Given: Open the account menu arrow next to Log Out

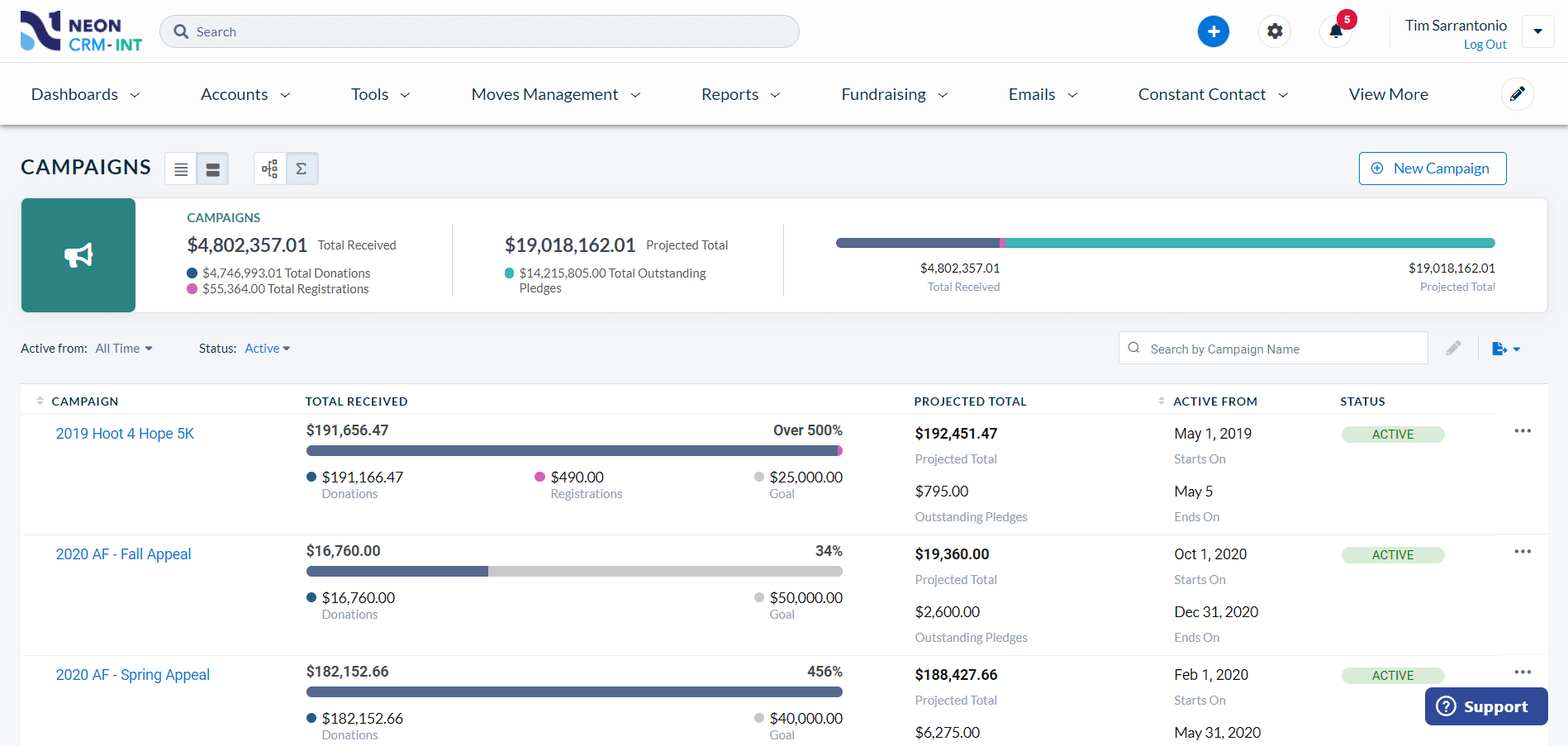Looking at the screenshot, I should tap(1537, 31).
